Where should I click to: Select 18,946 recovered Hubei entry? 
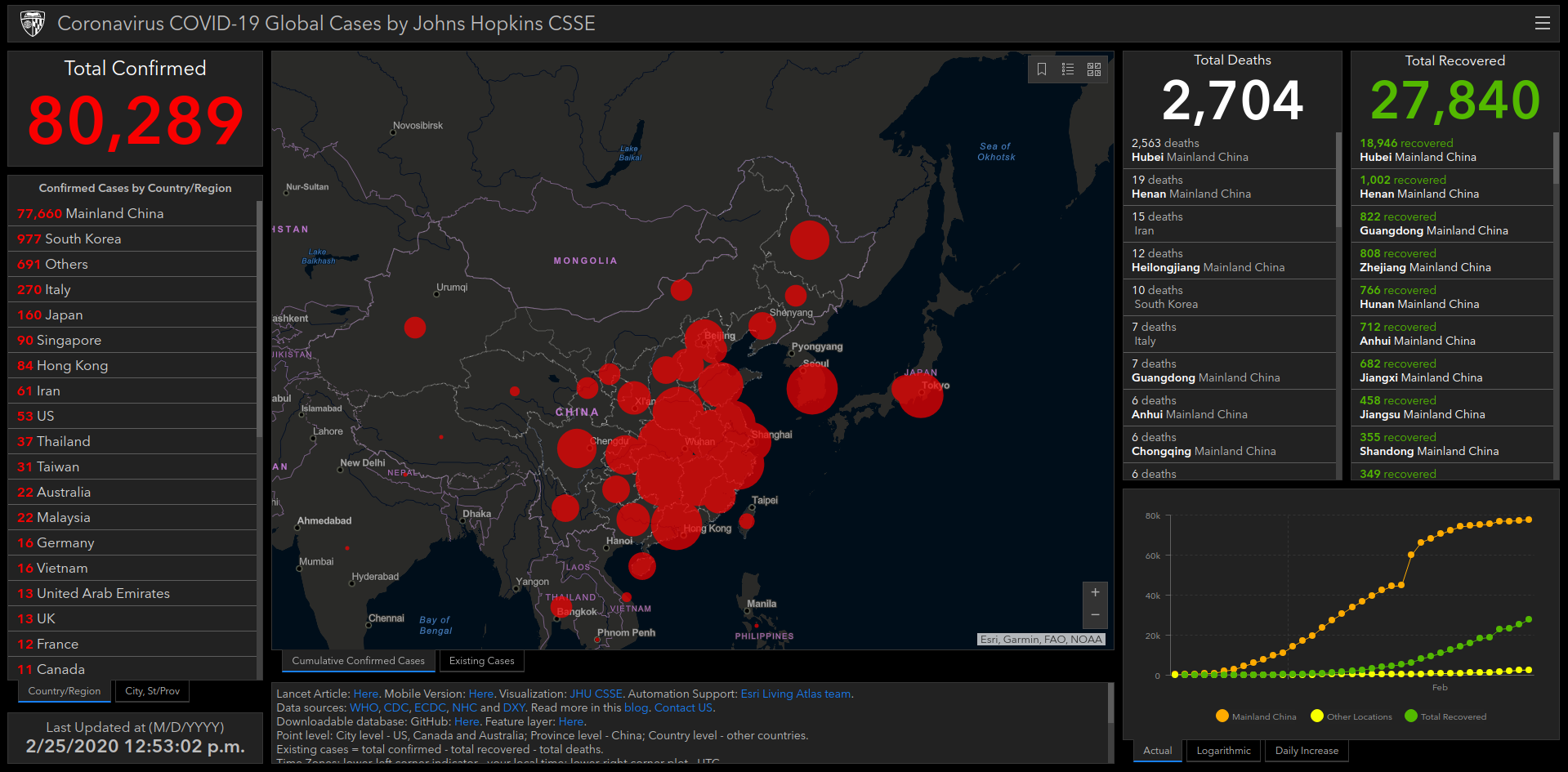click(1453, 150)
